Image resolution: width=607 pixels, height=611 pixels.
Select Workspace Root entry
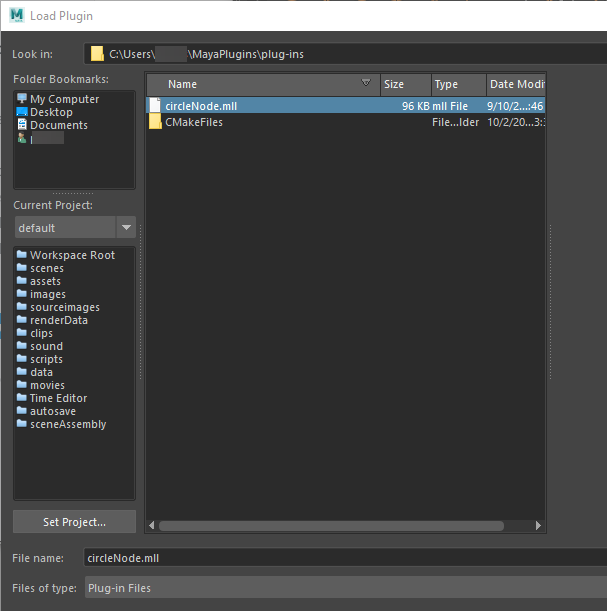click(72, 255)
